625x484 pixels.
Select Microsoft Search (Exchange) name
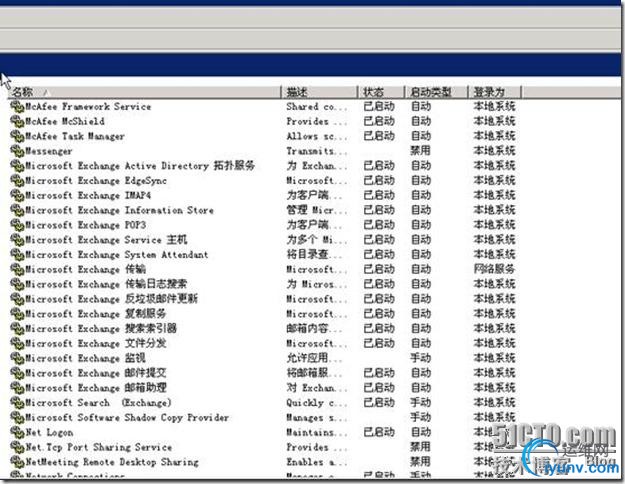pyautogui.click(x=98, y=403)
